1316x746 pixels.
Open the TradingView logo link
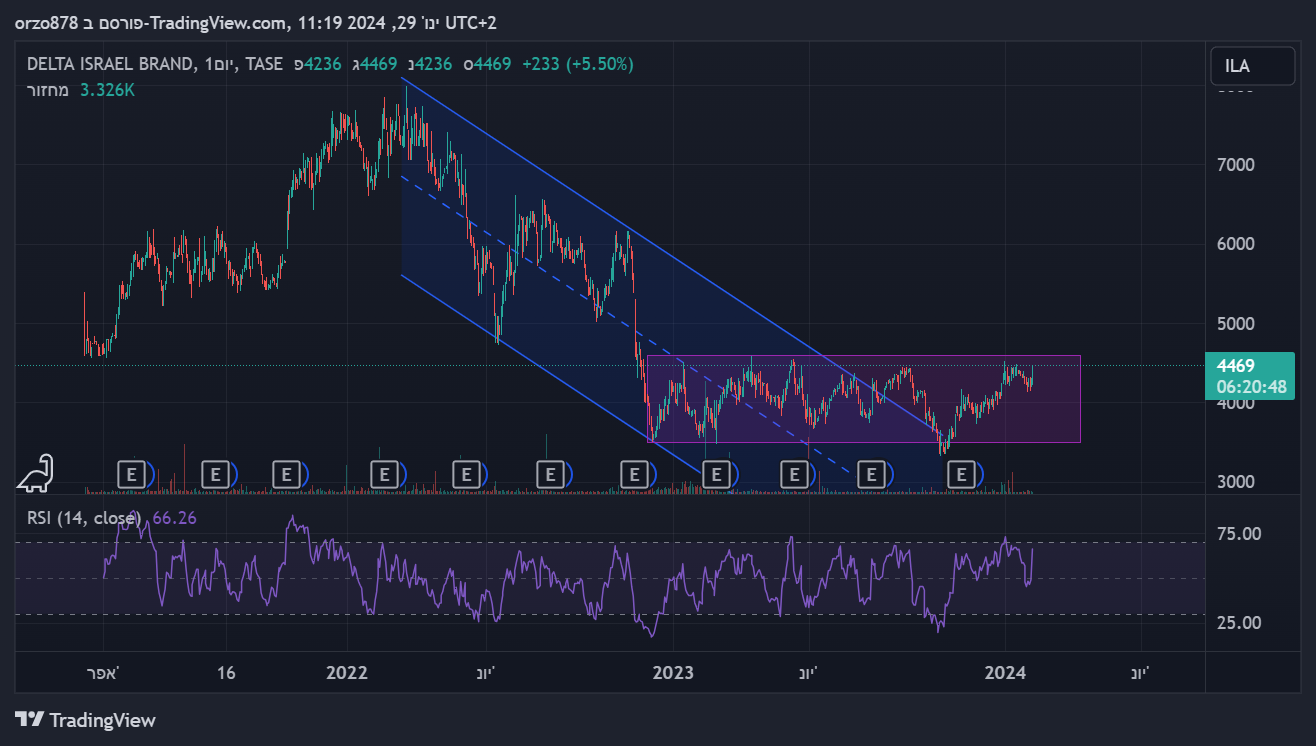click(x=86, y=720)
